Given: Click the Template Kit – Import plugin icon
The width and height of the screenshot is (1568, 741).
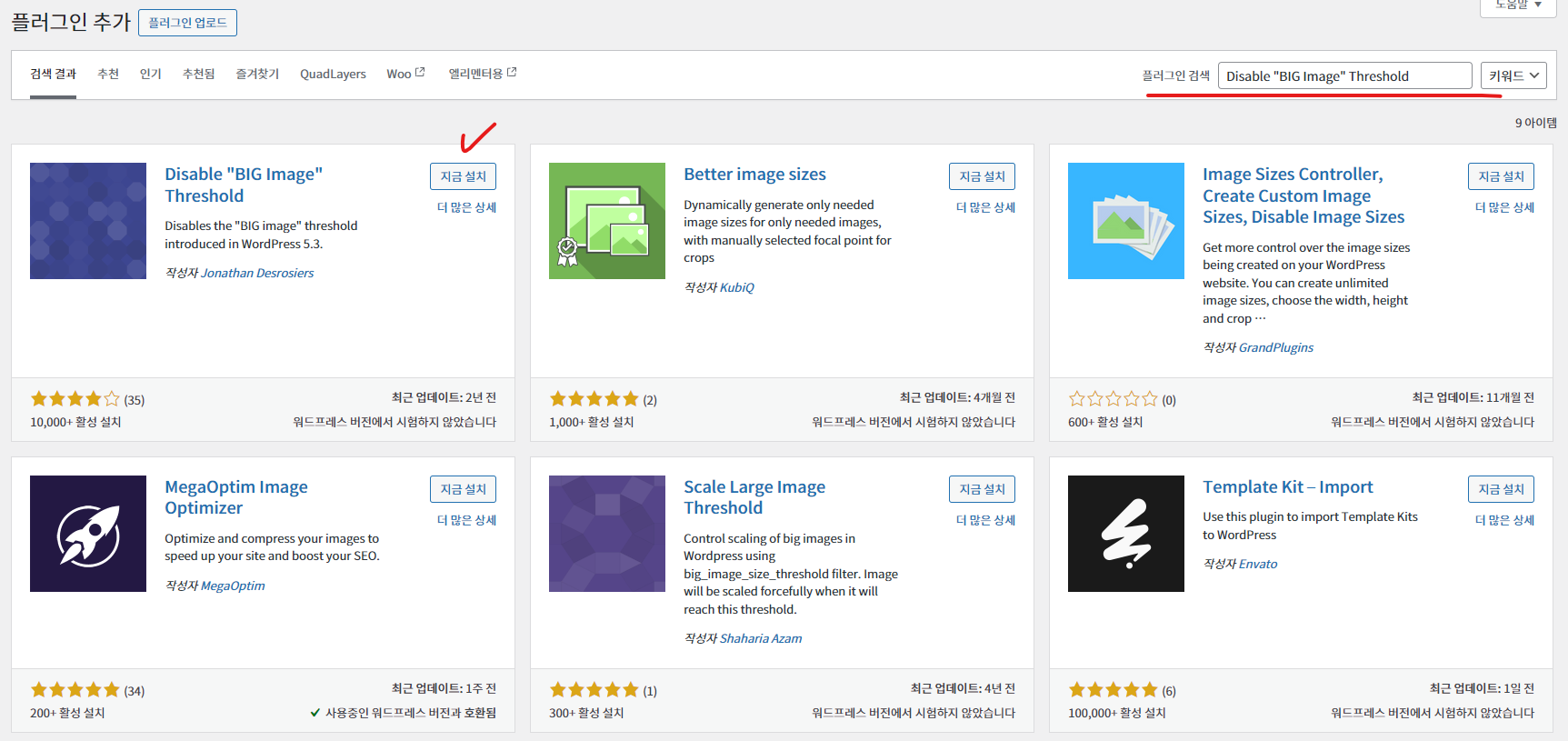Looking at the screenshot, I should [x=1126, y=534].
